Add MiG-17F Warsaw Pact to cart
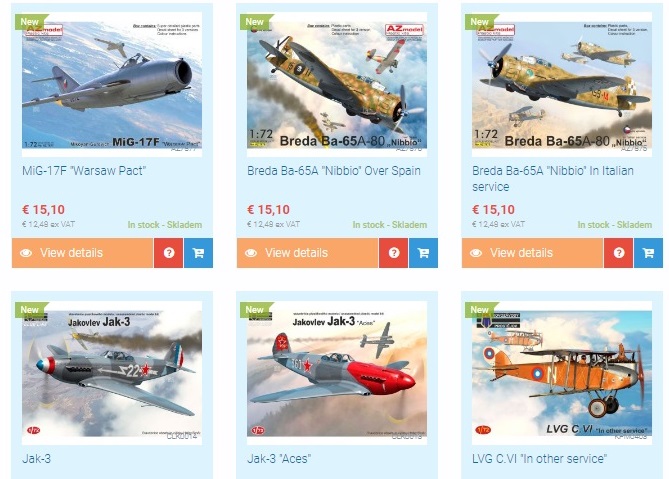Screen dimensions: 669x479 point(198,253)
